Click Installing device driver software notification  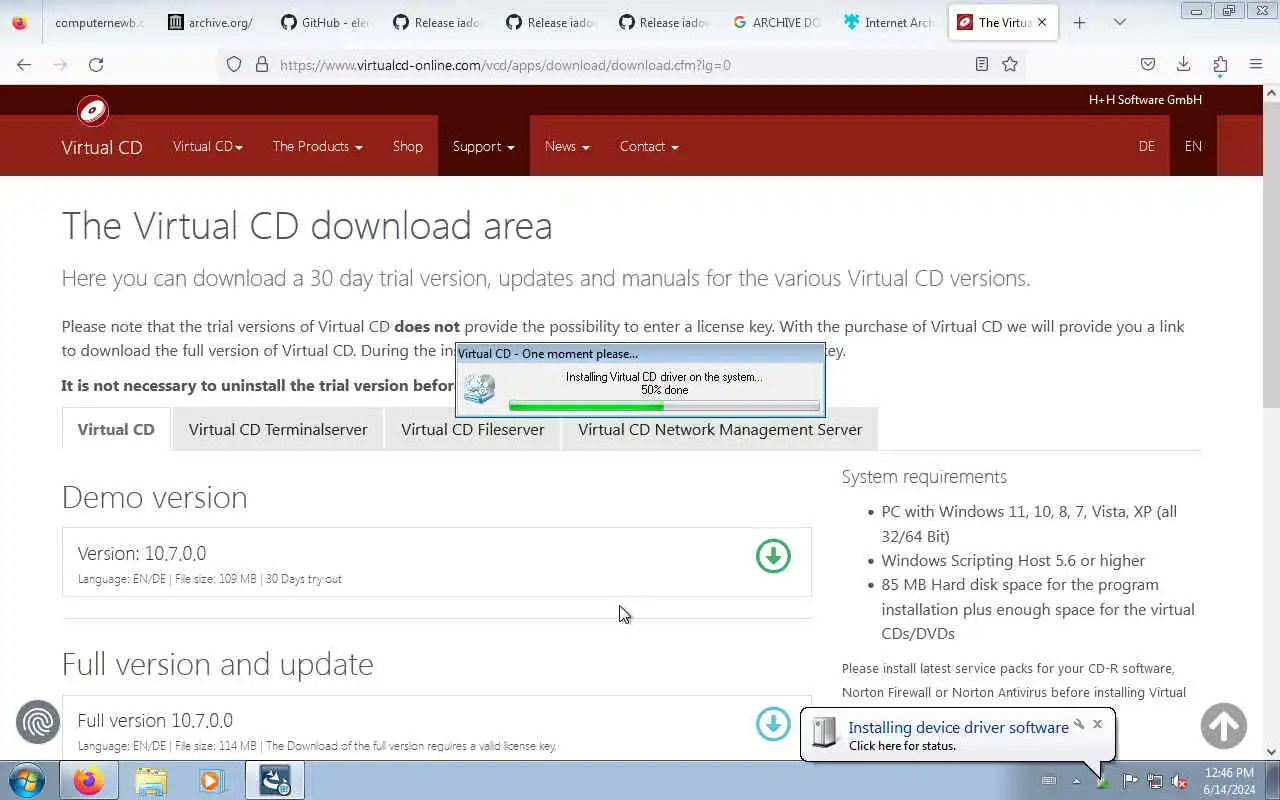(958, 728)
